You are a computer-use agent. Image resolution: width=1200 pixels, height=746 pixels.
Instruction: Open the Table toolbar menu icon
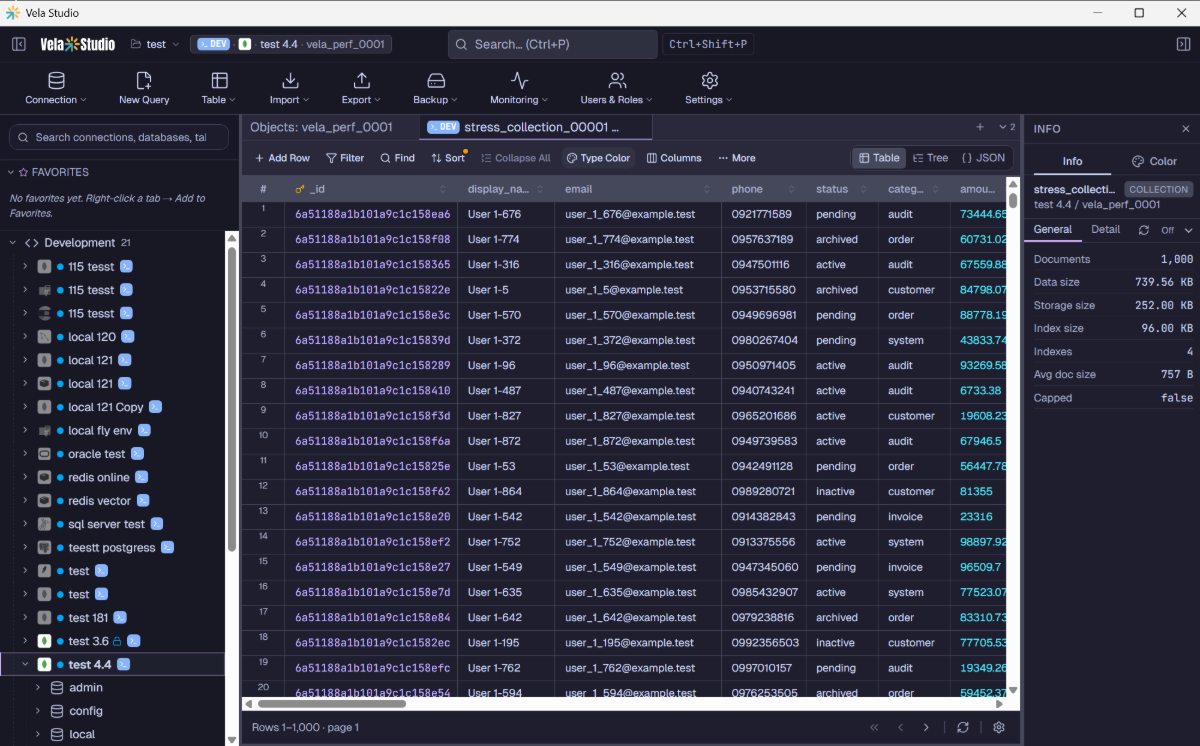pyautogui.click(x=219, y=80)
